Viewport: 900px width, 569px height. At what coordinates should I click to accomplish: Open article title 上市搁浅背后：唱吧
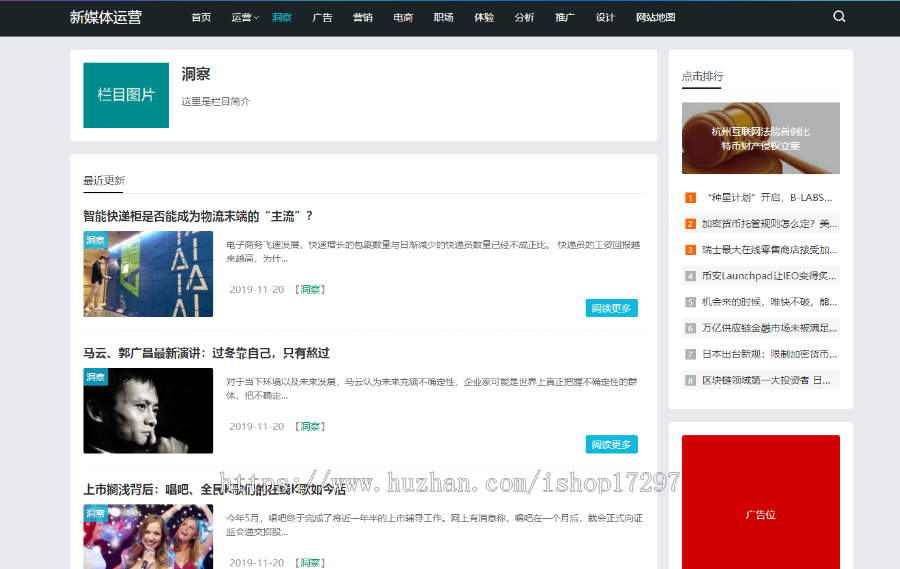click(x=215, y=489)
